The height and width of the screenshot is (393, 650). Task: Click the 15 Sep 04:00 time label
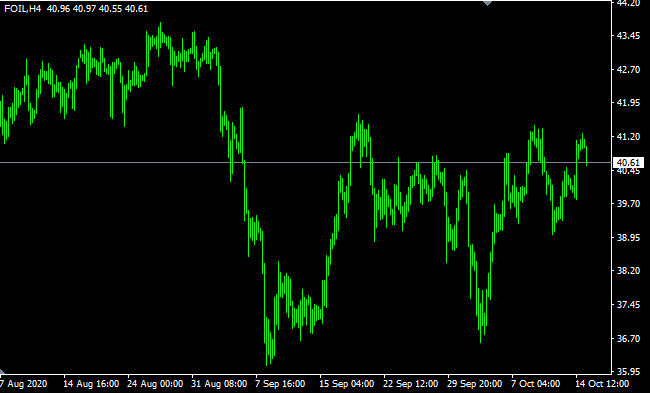click(347, 383)
